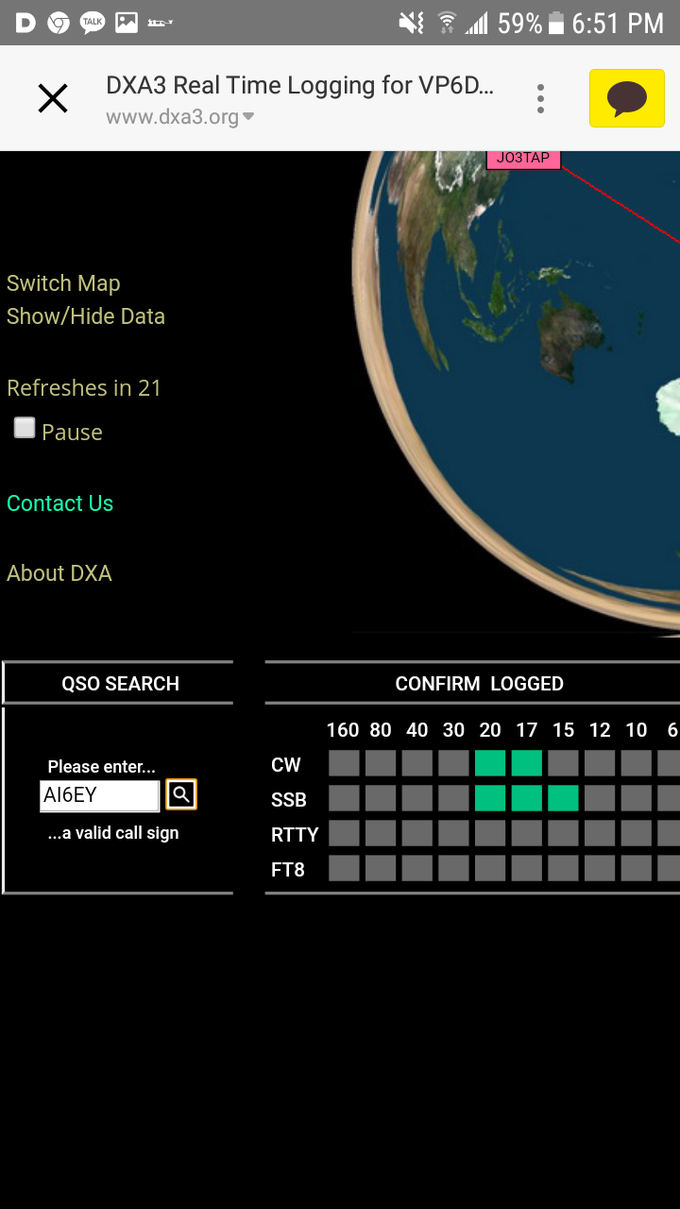Viewport: 680px width, 1209px height.
Task: Tap the yellow KakaoTalk chat bubble icon
Action: point(626,99)
